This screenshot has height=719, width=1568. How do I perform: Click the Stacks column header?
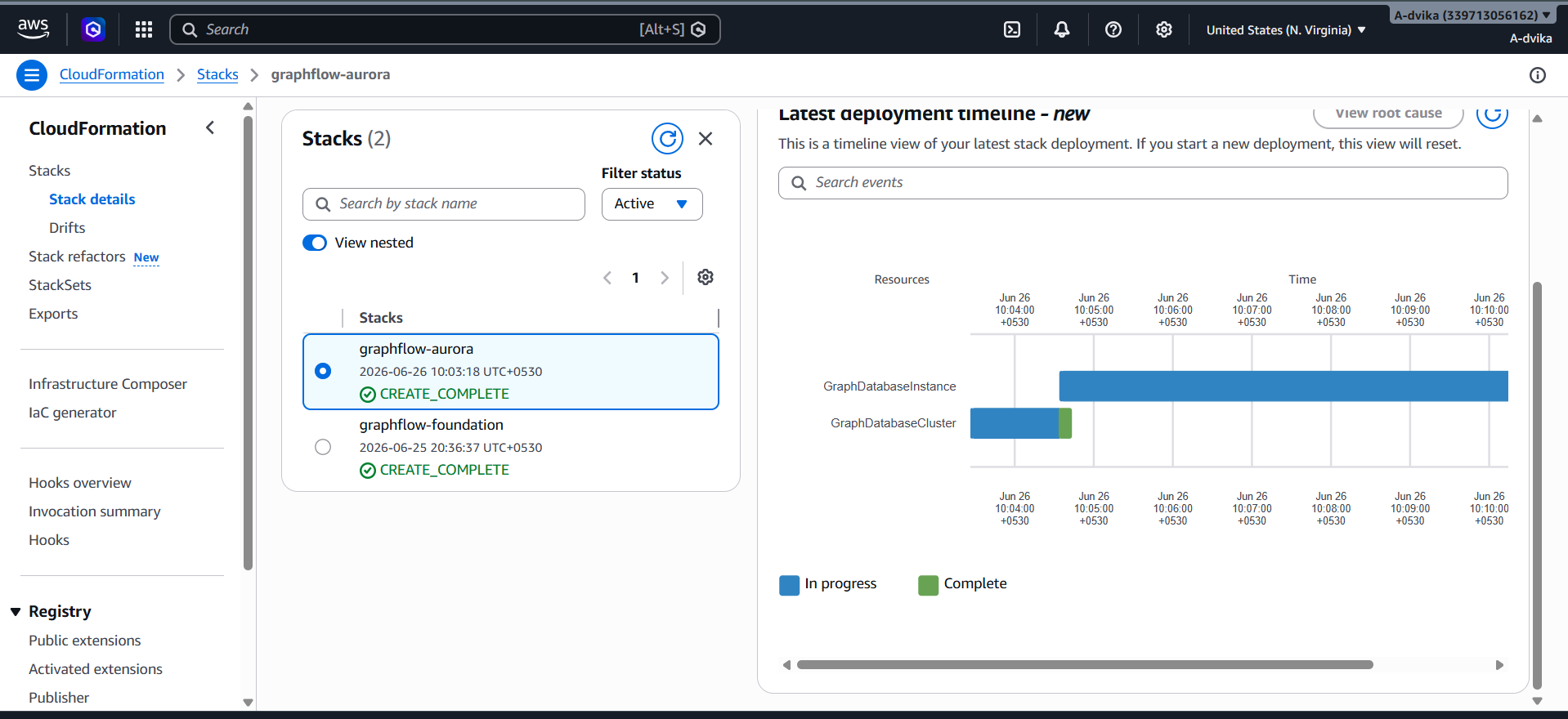(x=381, y=318)
